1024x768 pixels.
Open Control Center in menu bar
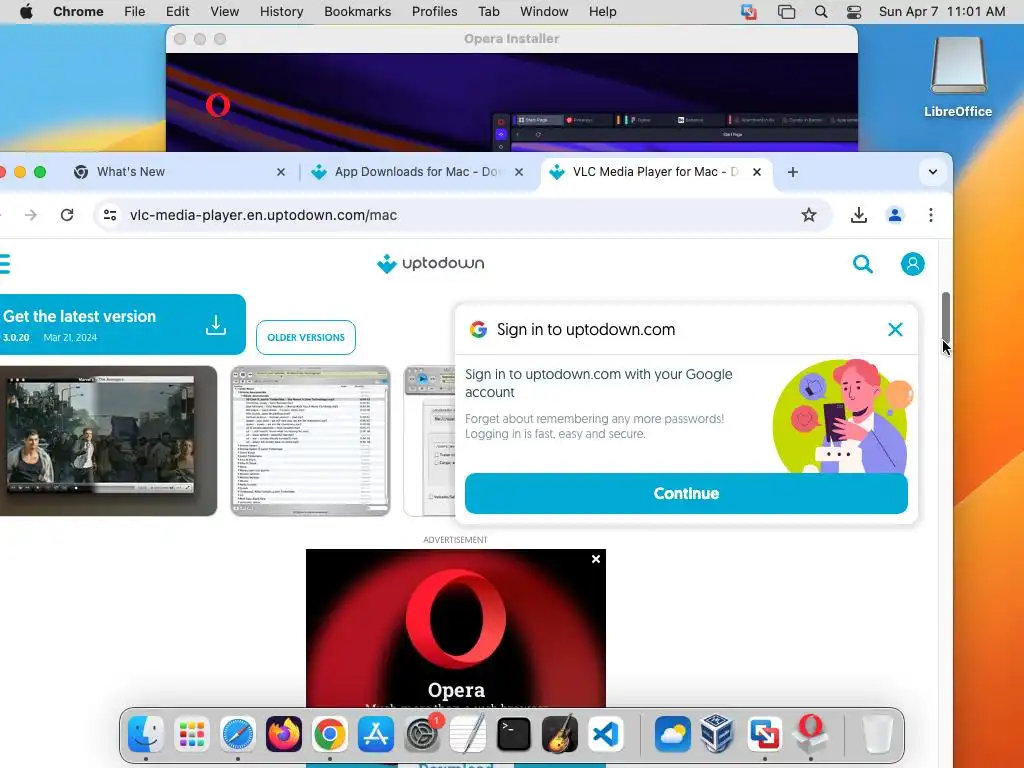(854, 12)
